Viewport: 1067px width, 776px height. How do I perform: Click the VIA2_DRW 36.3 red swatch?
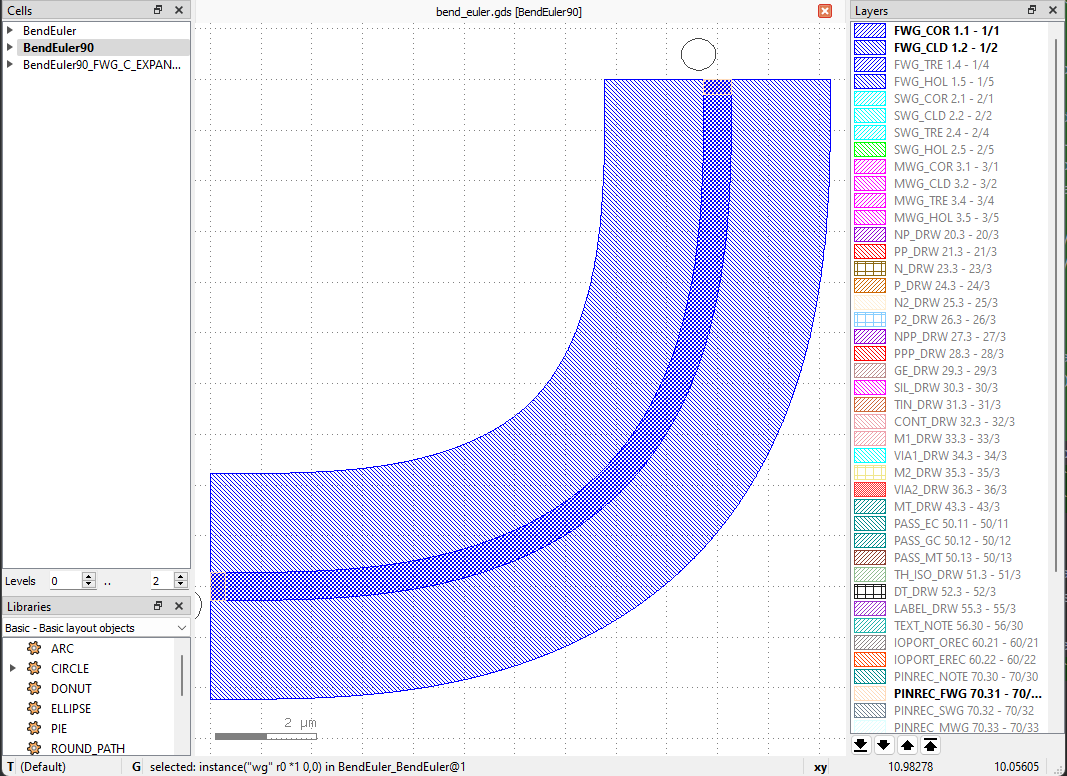pos(870,489)
